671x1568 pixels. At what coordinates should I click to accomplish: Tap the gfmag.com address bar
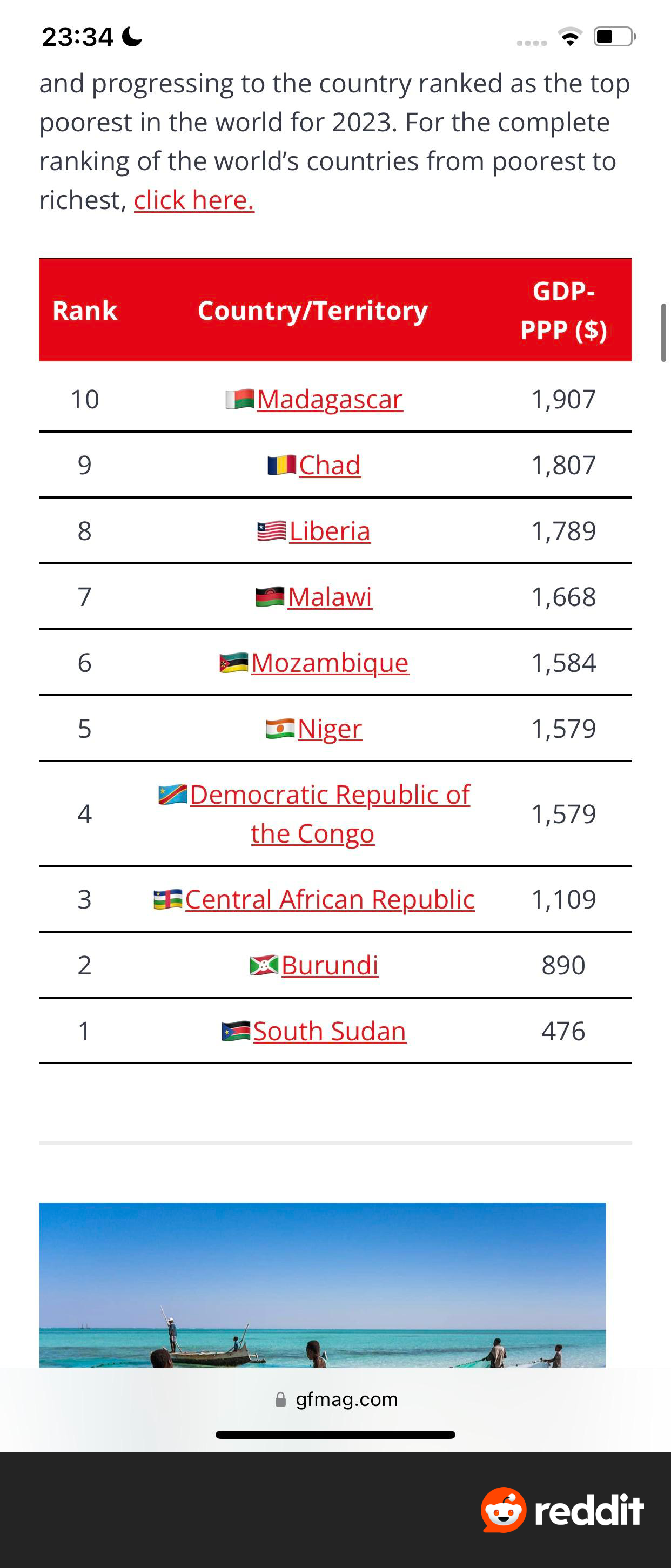click(335, 1399)
